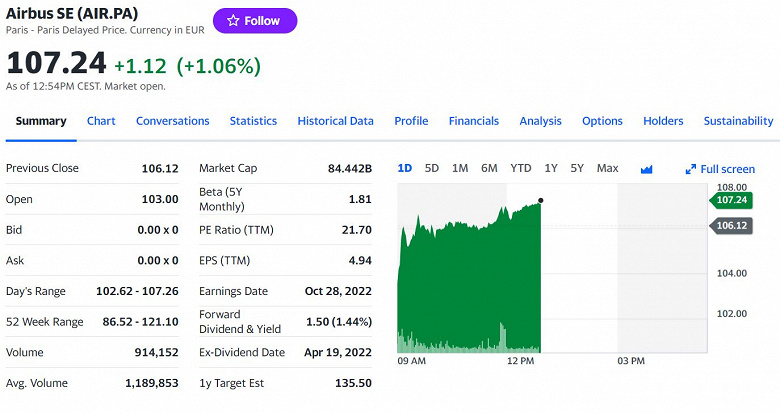Select the 1Y chart range

pos(551,168)
